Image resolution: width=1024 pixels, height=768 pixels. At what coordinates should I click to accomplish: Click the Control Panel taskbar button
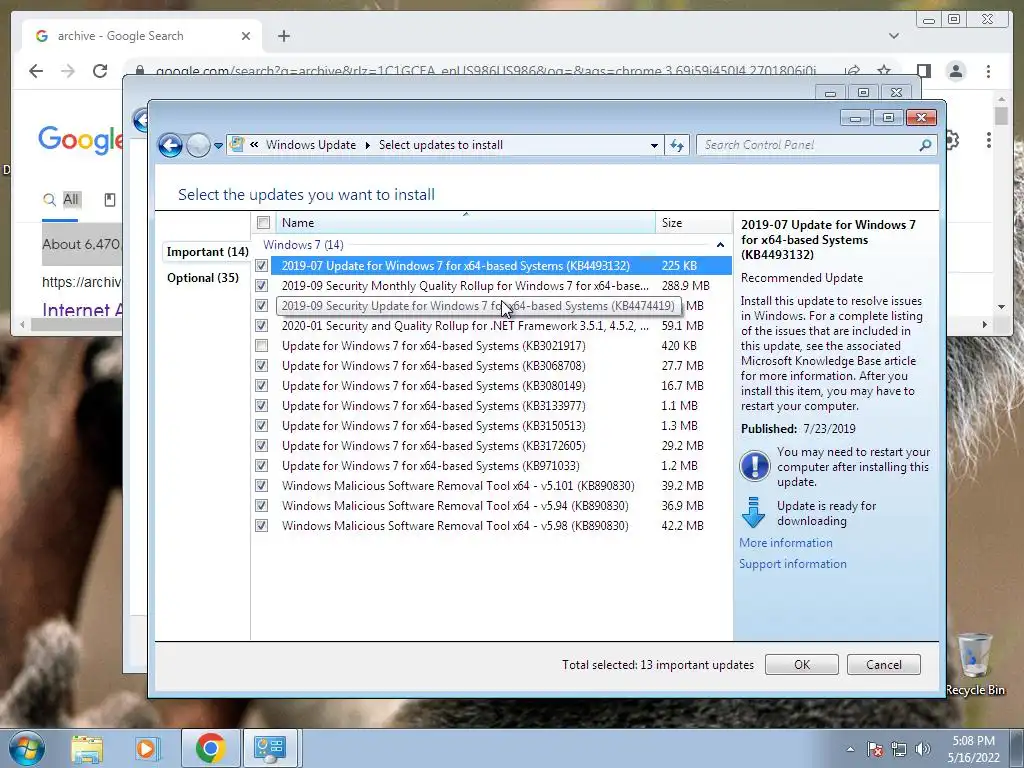coord(270,748)
